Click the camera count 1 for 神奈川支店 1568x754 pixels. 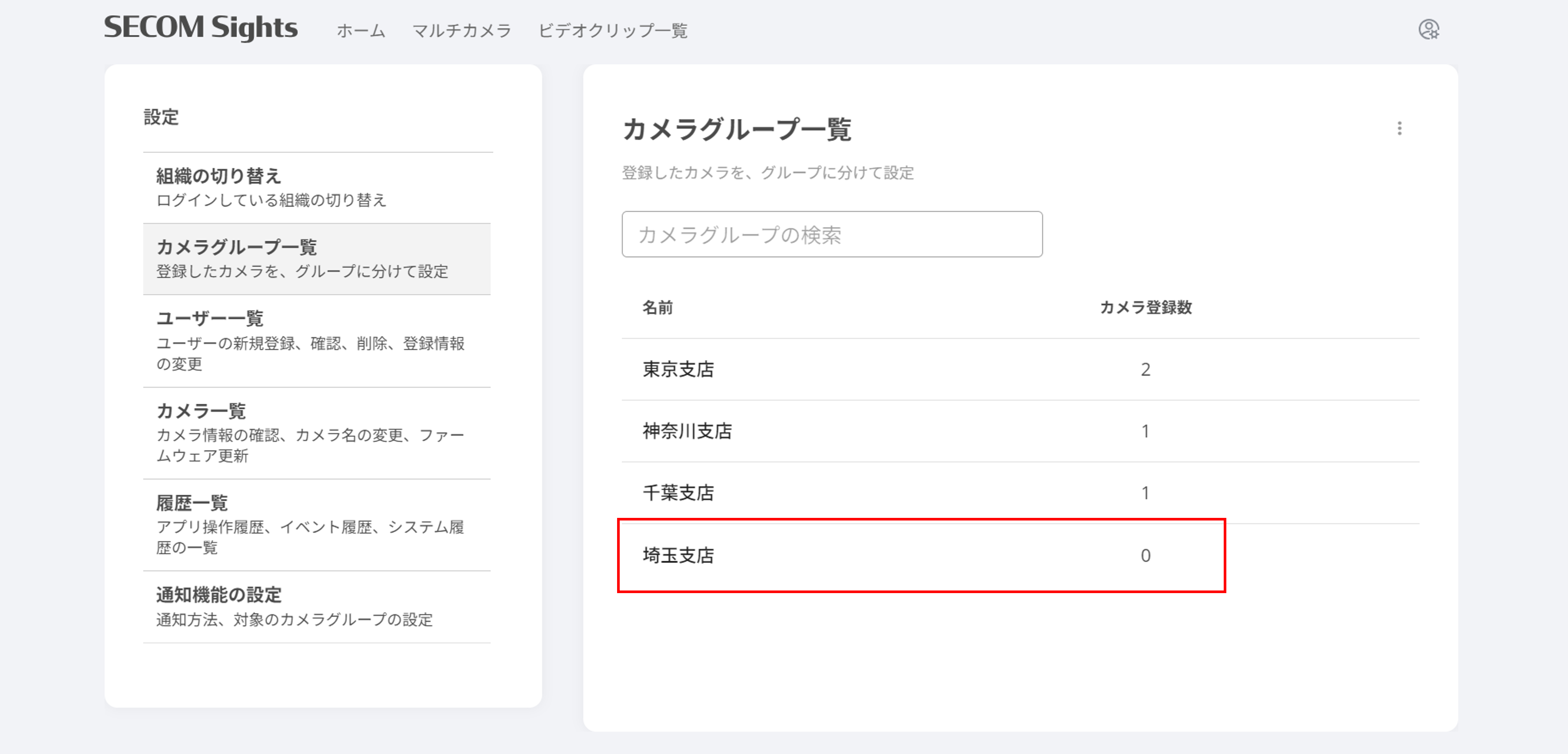coord(1146,431)
